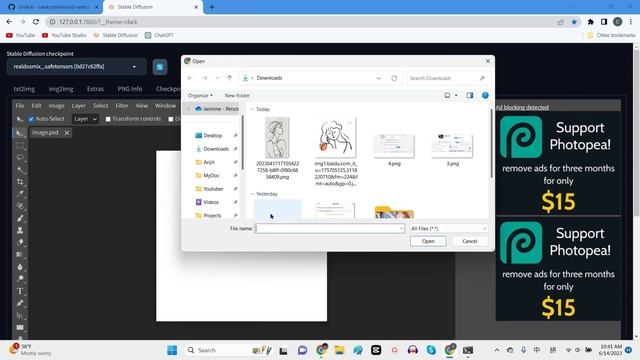The width and height of the screenshot is (640, 360).
Task: Switch to the txt2img tab
Action: (24, 89)
